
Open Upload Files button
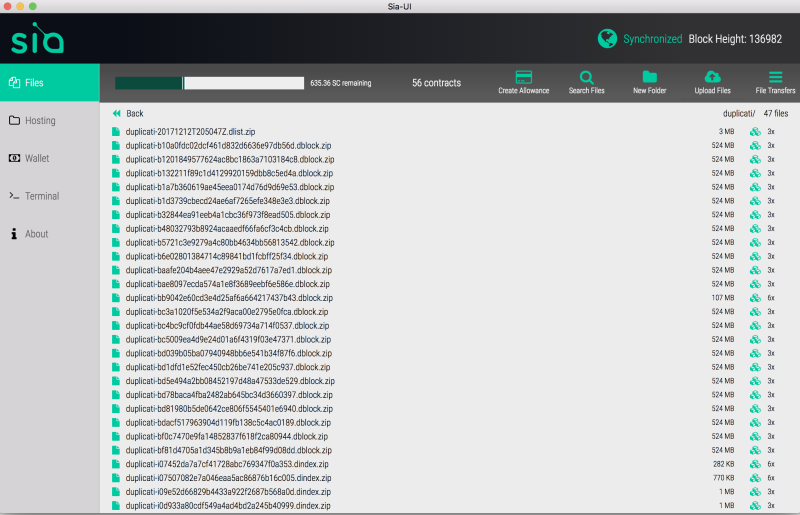pyautogui.click(x=712, y=83)
